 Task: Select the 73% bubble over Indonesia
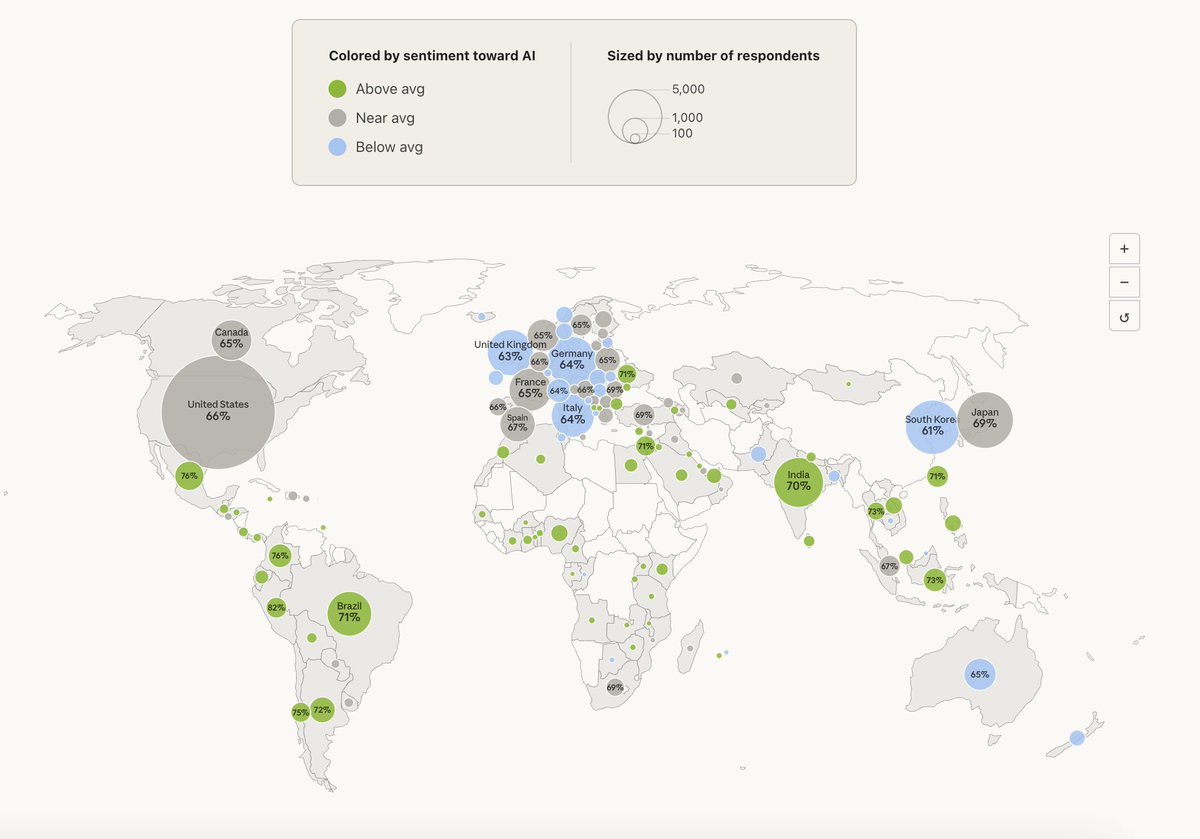click(x=934, y=580)
